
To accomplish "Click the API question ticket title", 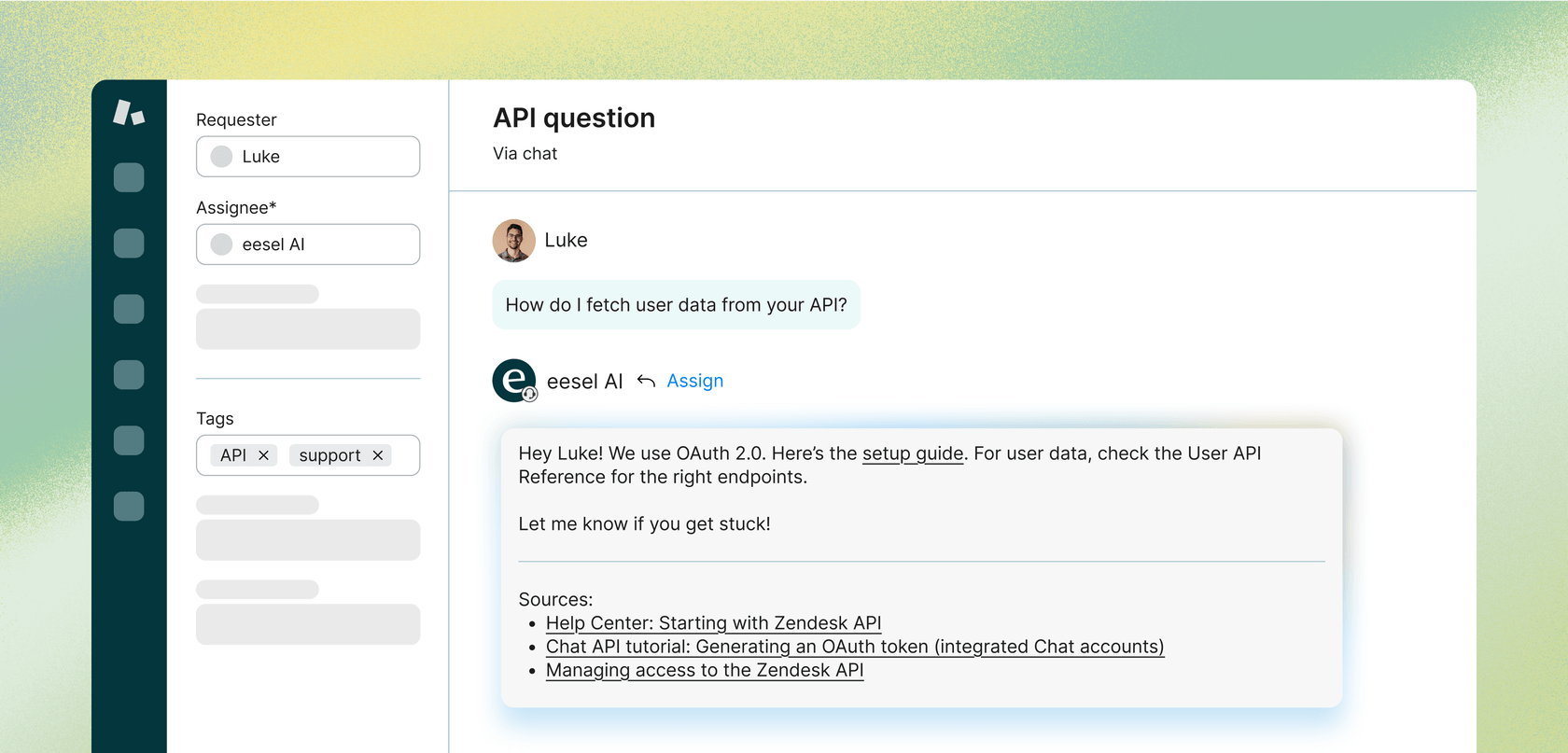I will coord(574,119).
